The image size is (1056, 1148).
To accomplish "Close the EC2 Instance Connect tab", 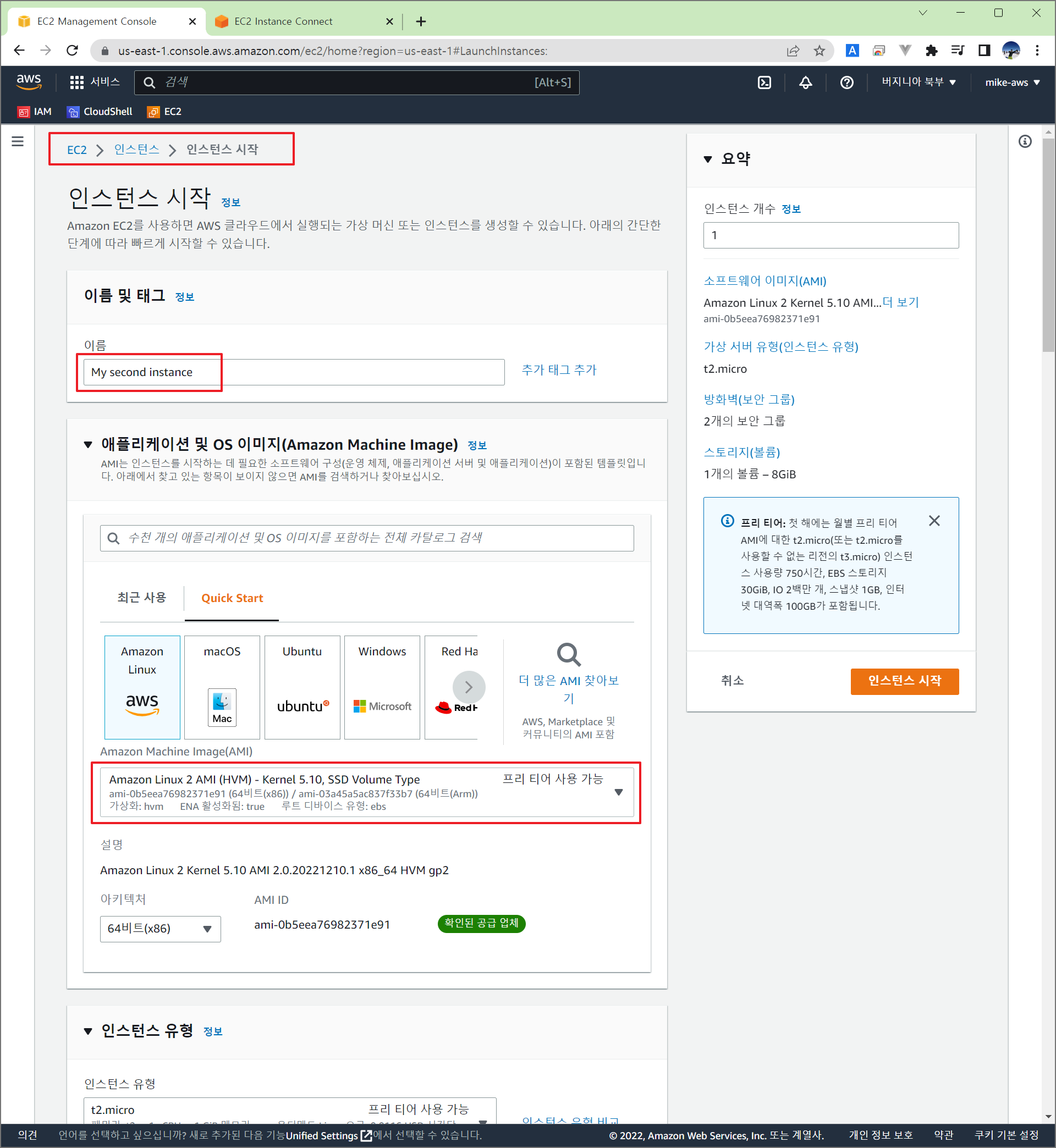I will click(389, 21).
